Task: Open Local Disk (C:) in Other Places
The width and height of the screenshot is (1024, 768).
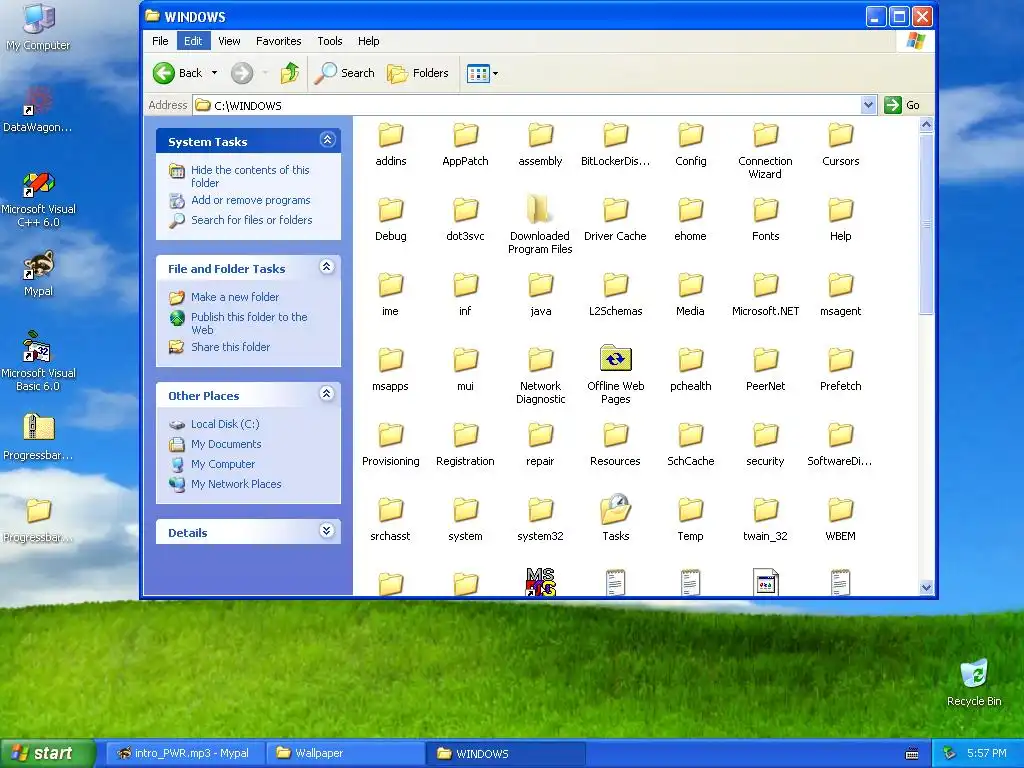Action: (x=225, y=424)
